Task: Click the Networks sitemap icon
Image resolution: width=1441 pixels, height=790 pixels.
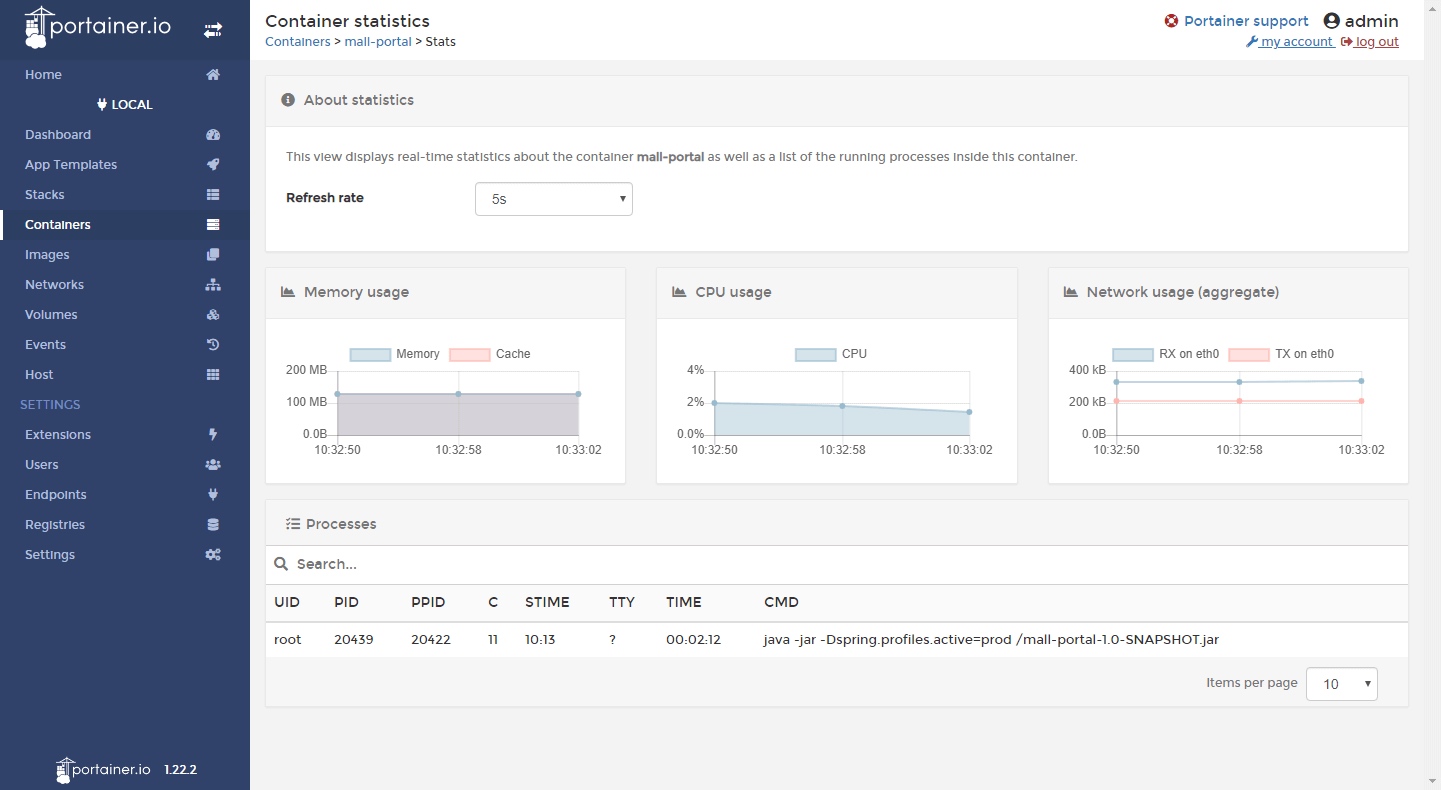Action: pyautogui.click(x=212, y=285)
